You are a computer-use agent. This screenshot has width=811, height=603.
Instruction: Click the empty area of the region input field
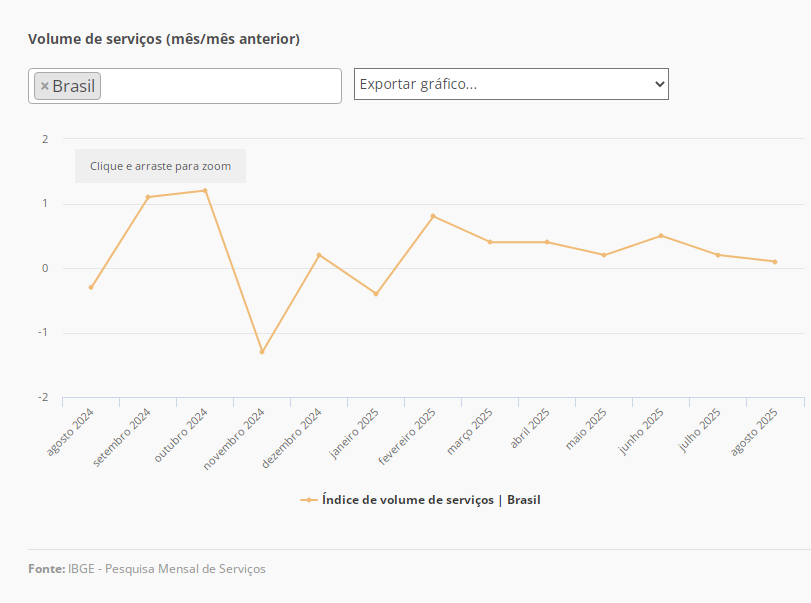point(220,86)
